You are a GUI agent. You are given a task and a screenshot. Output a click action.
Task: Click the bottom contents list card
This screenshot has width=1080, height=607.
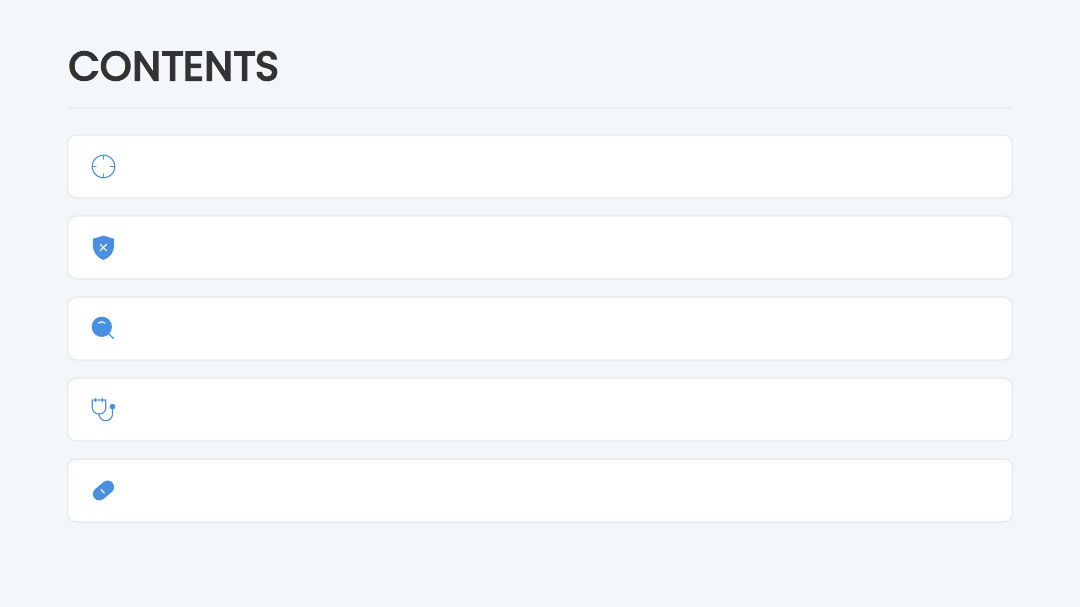540,491
